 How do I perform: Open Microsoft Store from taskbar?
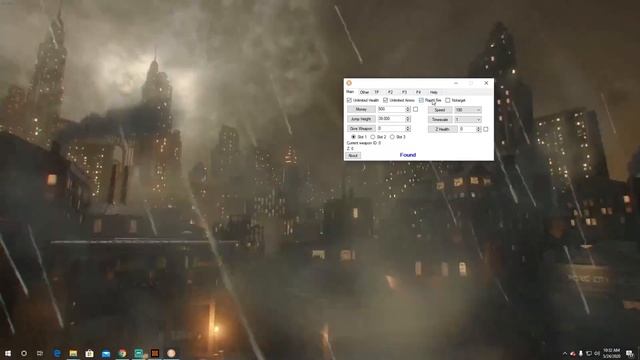coord(89,353)
